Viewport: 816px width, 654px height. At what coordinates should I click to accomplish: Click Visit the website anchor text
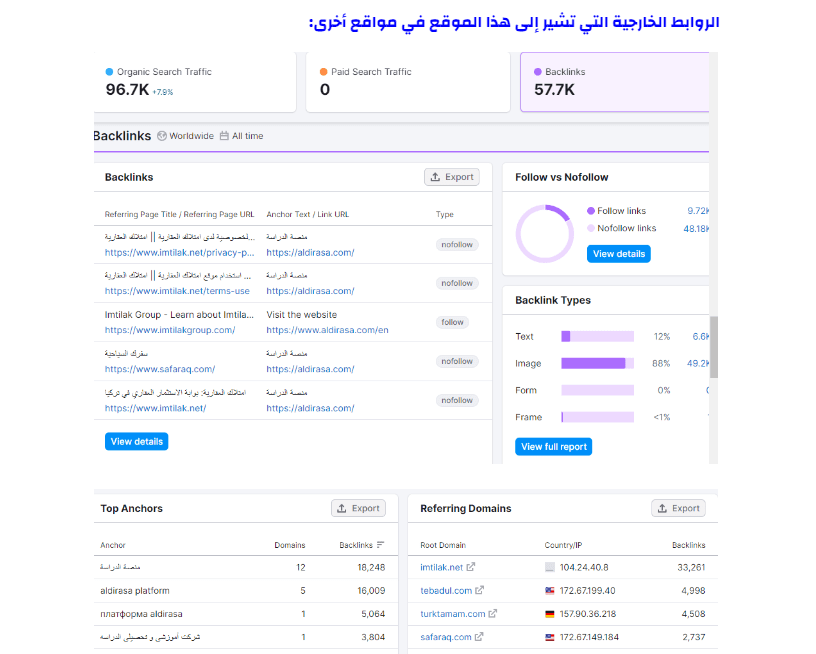302,315
